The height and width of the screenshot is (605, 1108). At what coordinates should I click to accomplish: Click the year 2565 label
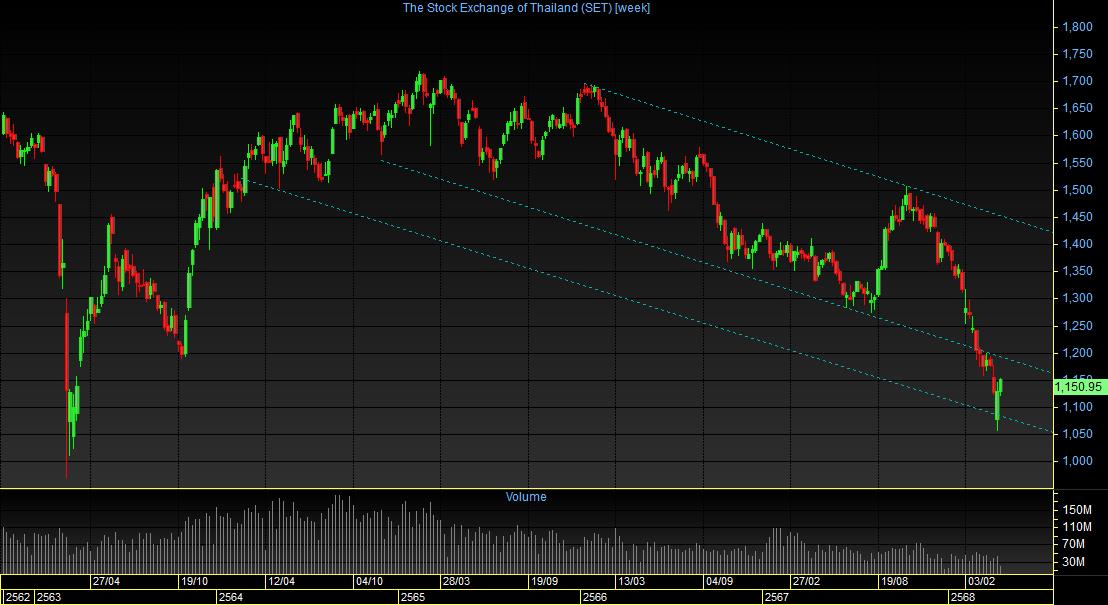(x=413, y=597)
